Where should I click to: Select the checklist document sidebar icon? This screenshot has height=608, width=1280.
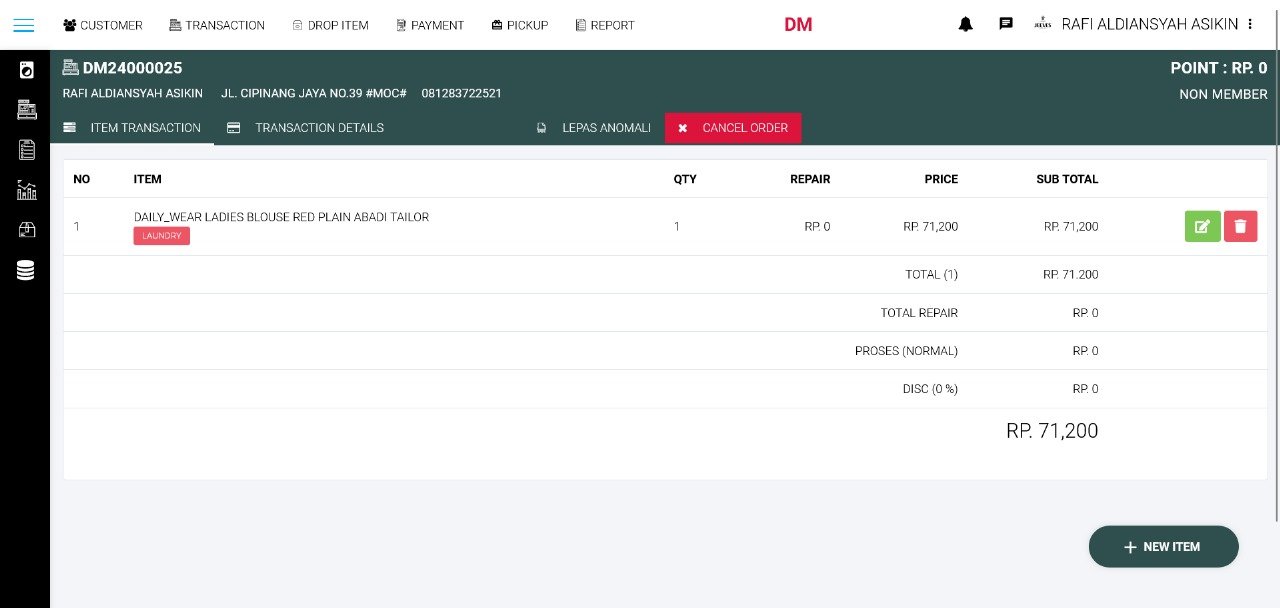[26, 150]
